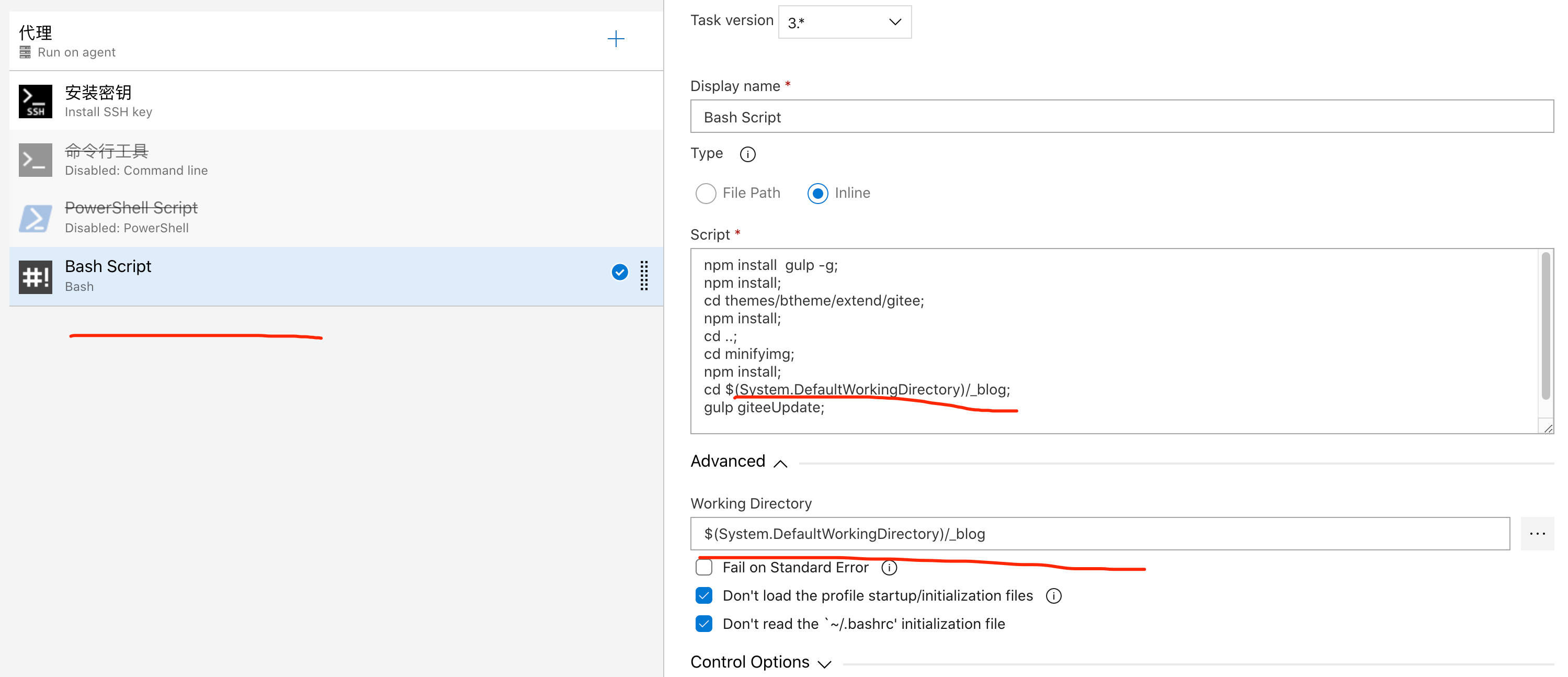
Task: Click into the Display name field
Action: click(1121, 117)
